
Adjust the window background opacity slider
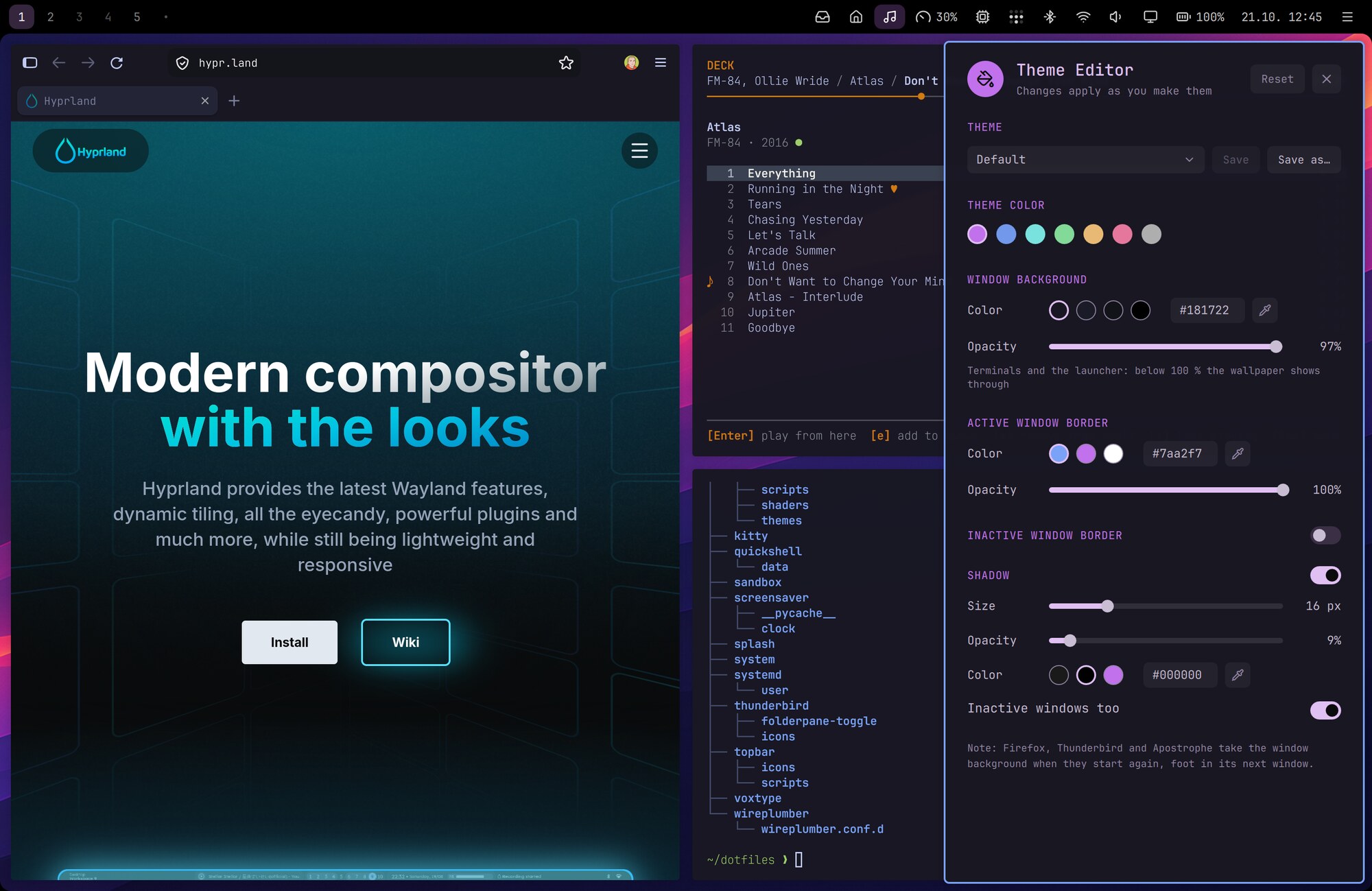pyautogui.click(x=1166, y=347)
